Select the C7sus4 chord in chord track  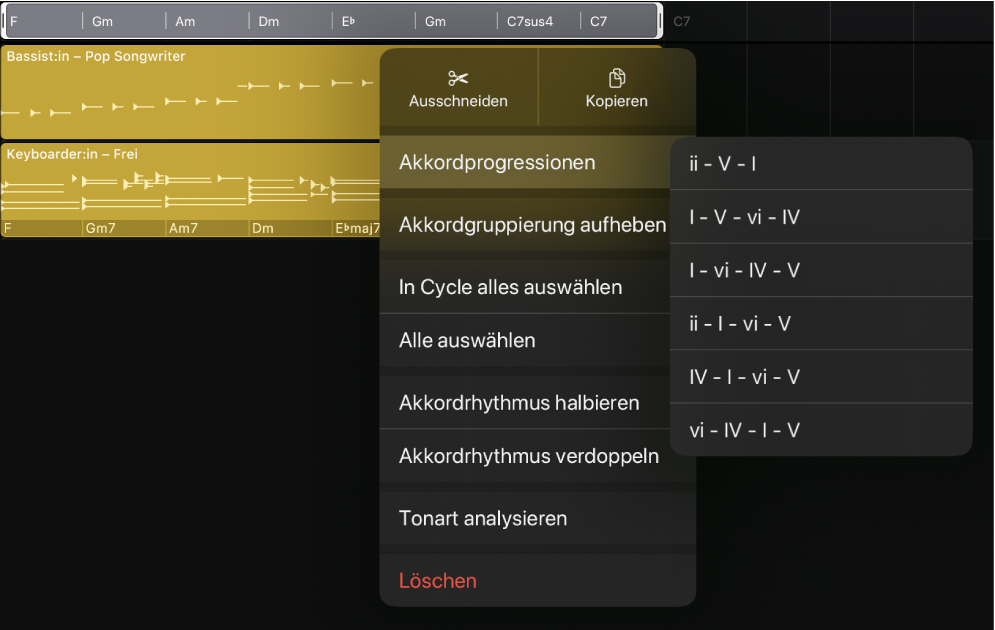(x=539, y=21)
